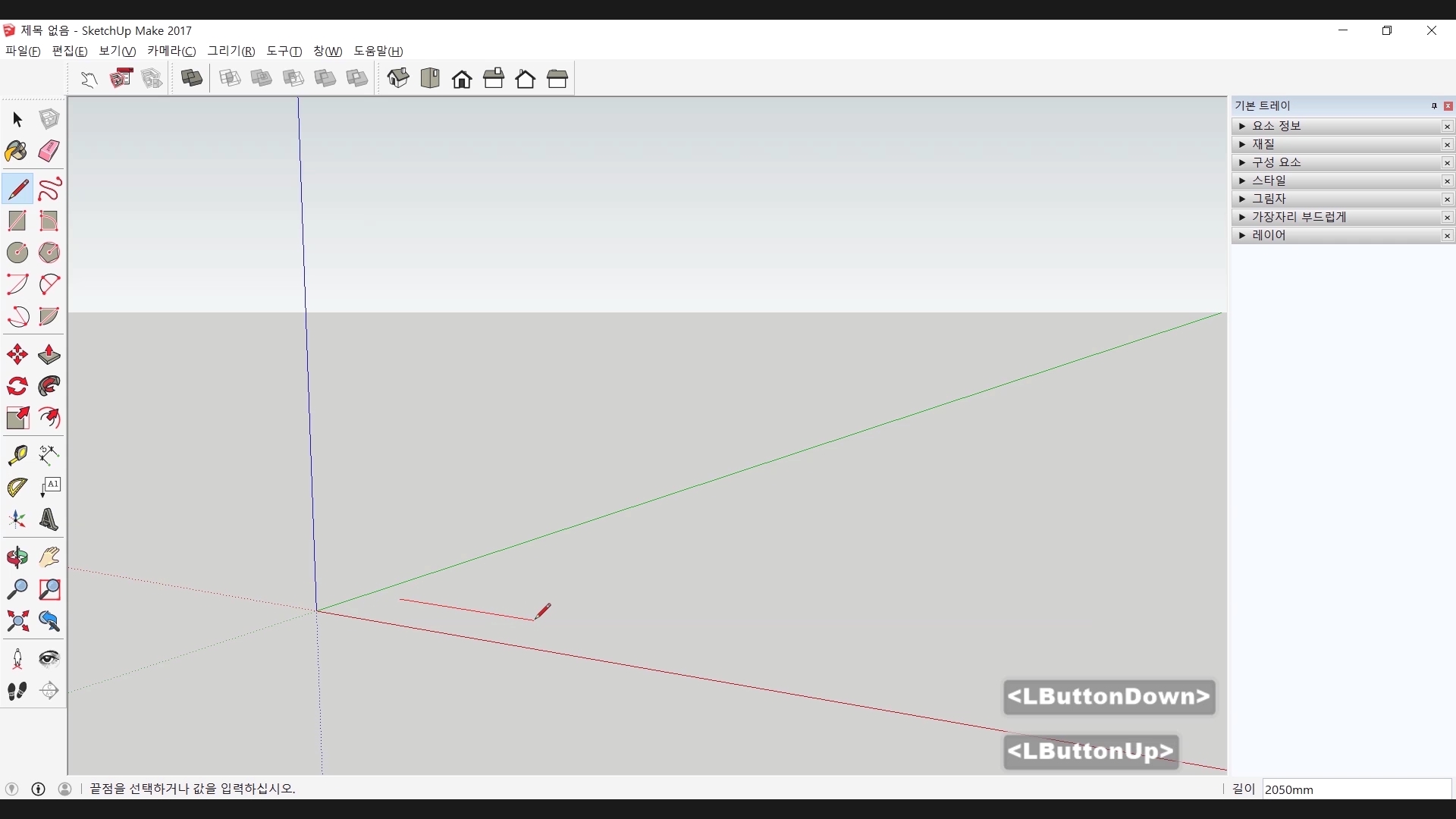The image size is (1456, 819).
Task: Select the Eraser tool
Action: [49, 151]
